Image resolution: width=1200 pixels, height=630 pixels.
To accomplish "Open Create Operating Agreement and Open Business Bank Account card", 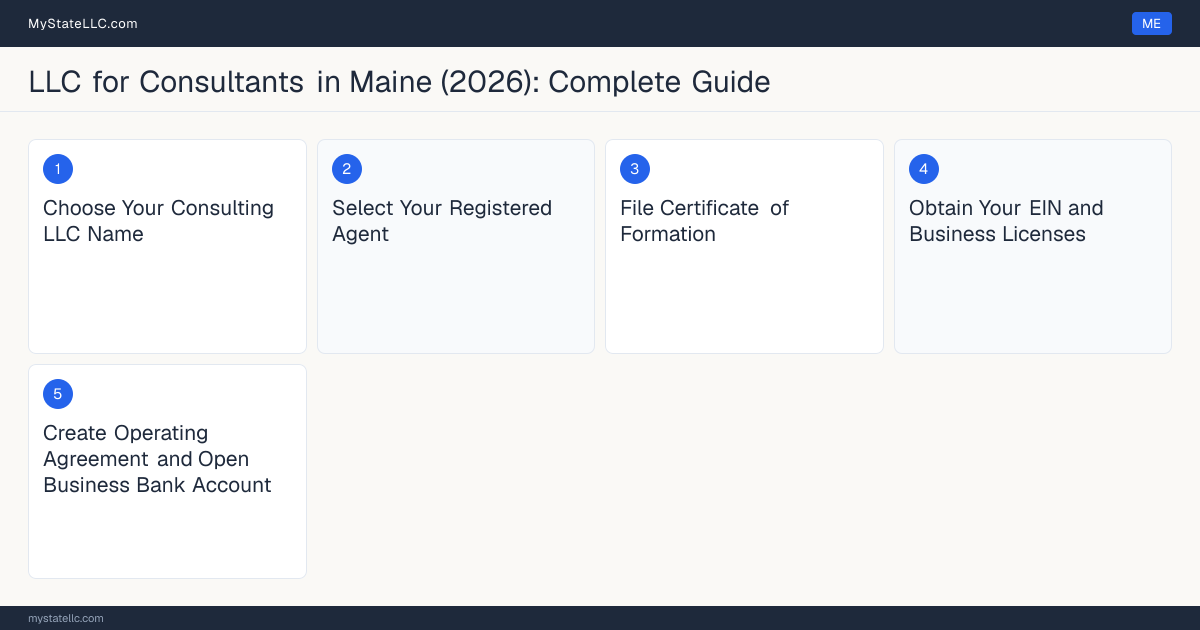I will 167,471.
